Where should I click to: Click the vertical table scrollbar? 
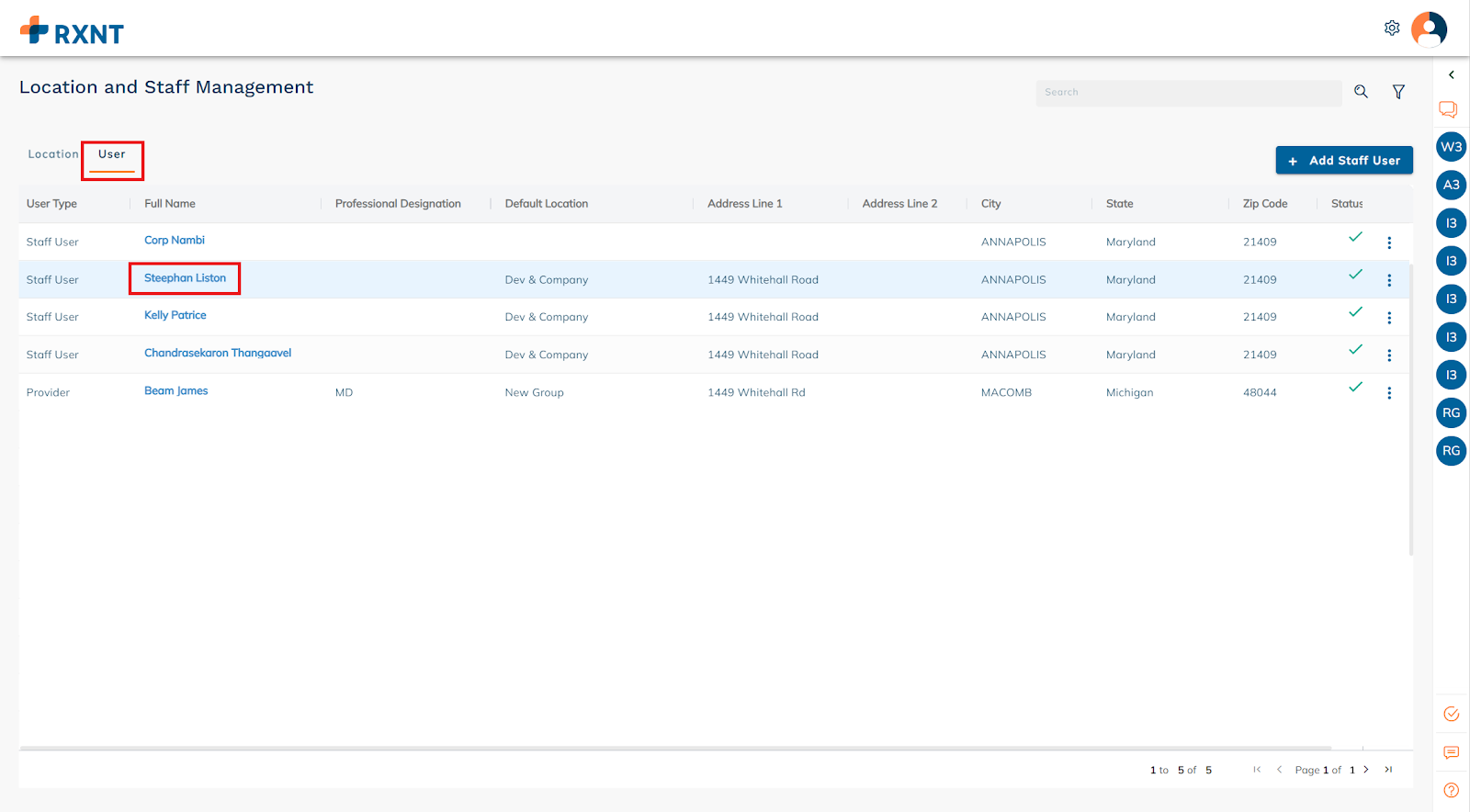pyautogui.click(x=1411, y=409)
